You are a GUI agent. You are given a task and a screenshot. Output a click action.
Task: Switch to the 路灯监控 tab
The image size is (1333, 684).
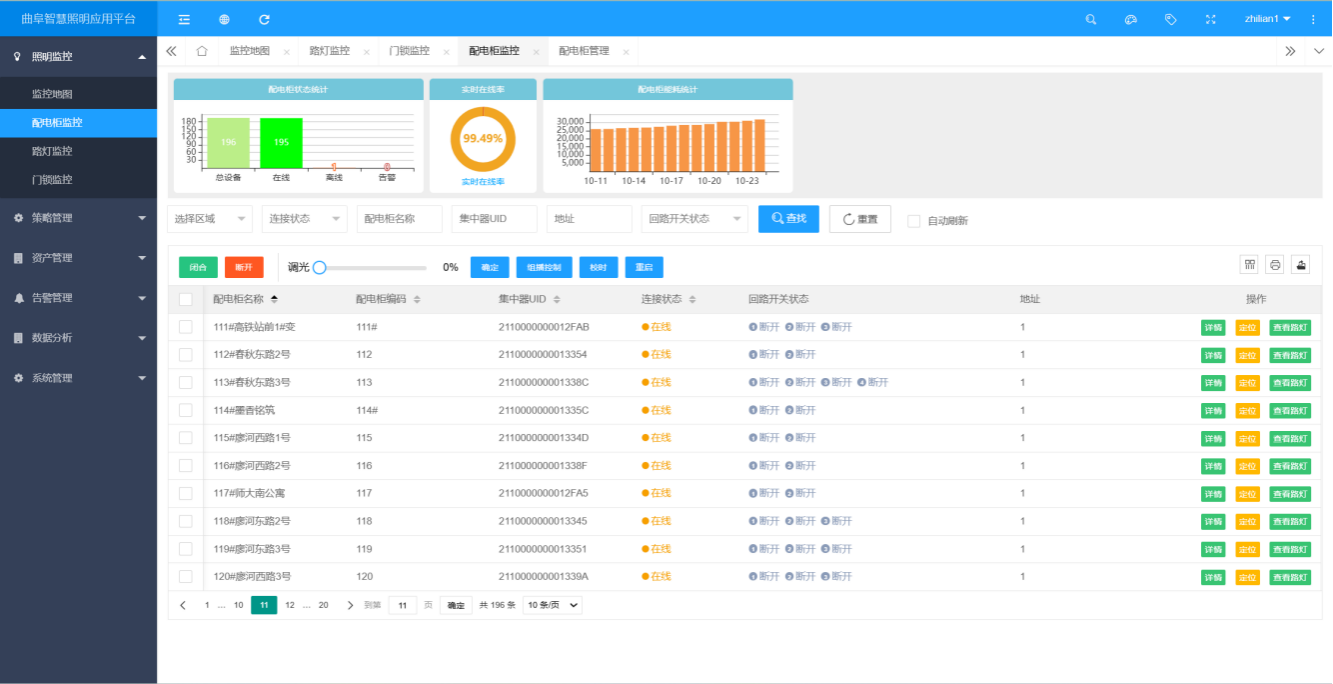coord(330,51)
